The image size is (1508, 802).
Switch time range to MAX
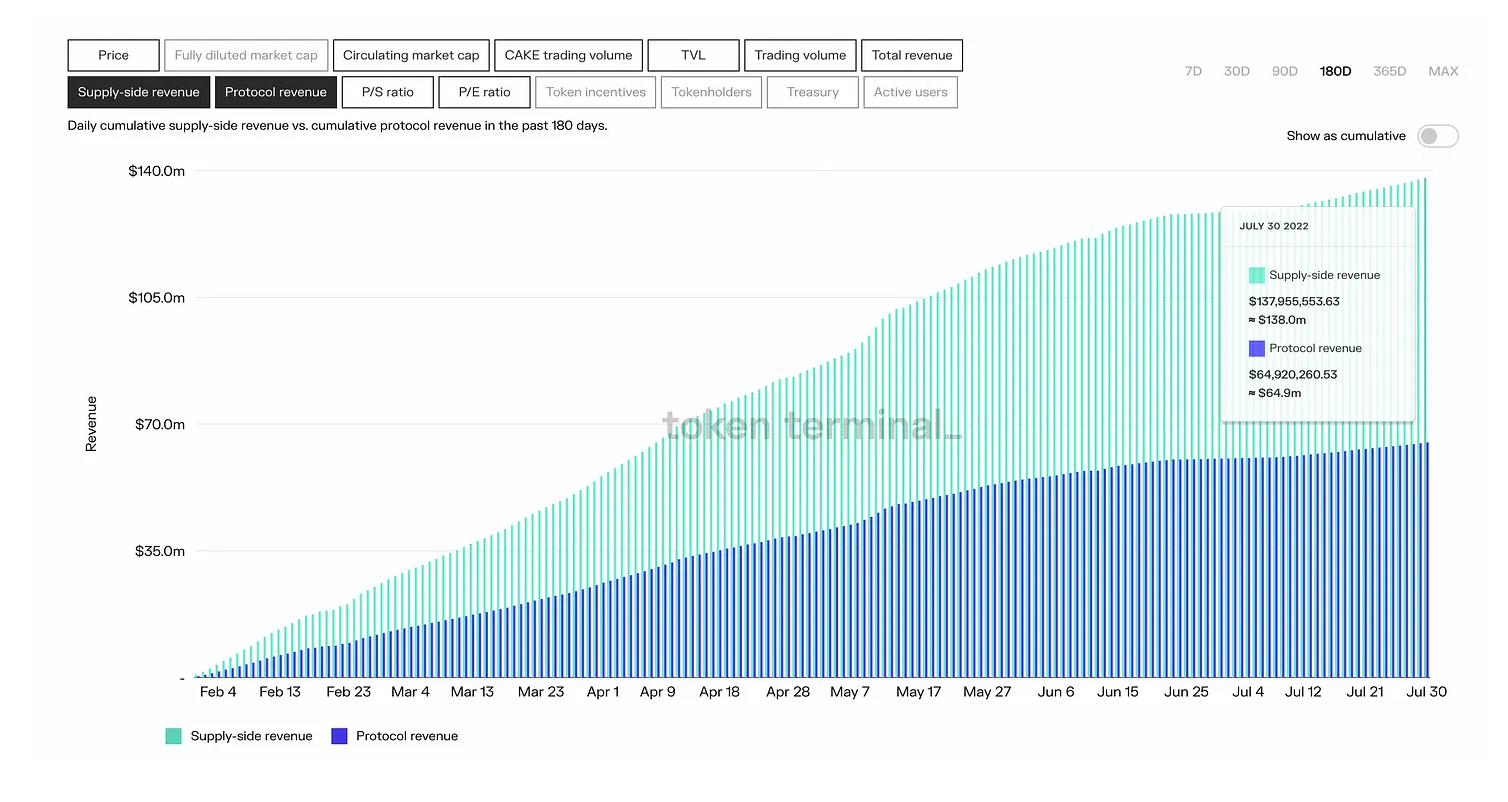coord(1443,71)
